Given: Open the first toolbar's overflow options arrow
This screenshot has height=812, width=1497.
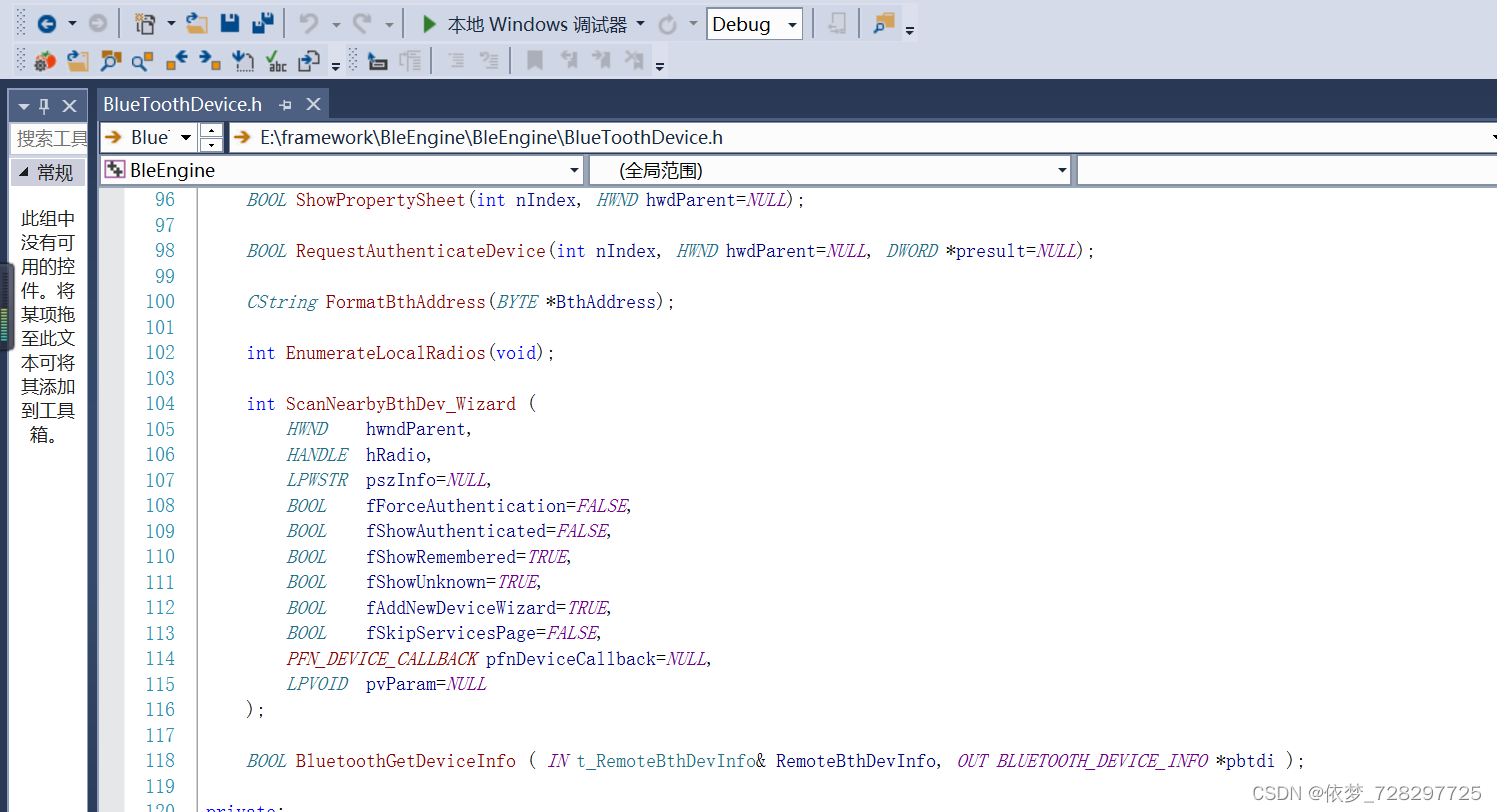Looking at the screenshot, I should pyautogui.click(x=909, y=30).
